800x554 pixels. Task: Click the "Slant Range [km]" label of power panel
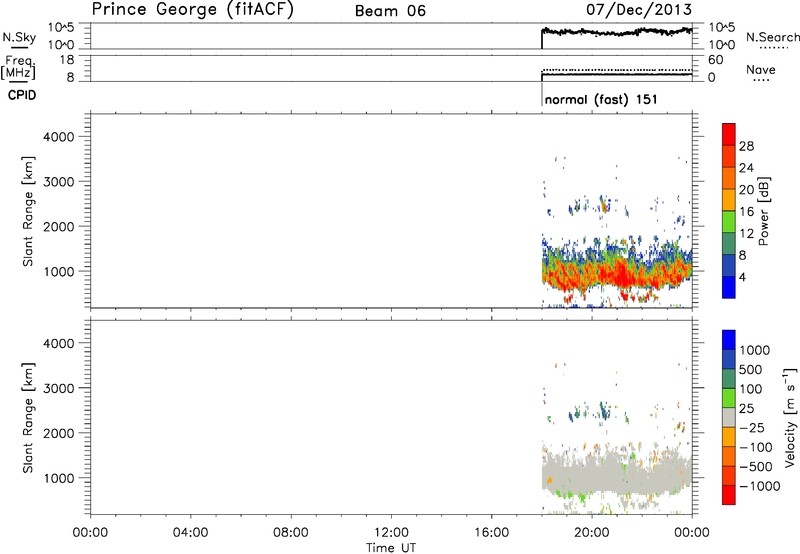tap(28, 211)
